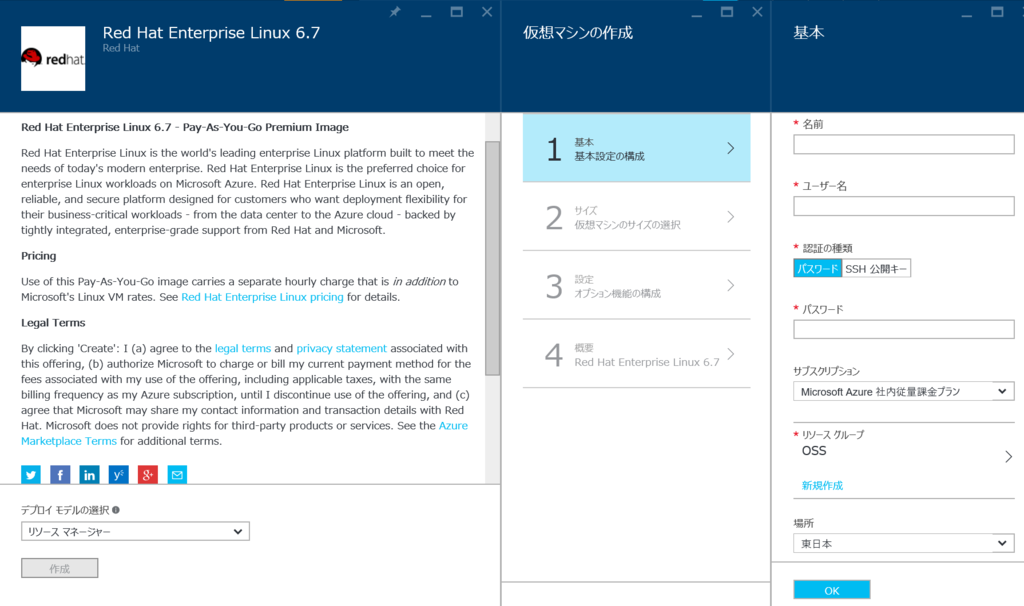Open the 場所 location dropdown

click(904, 543)
